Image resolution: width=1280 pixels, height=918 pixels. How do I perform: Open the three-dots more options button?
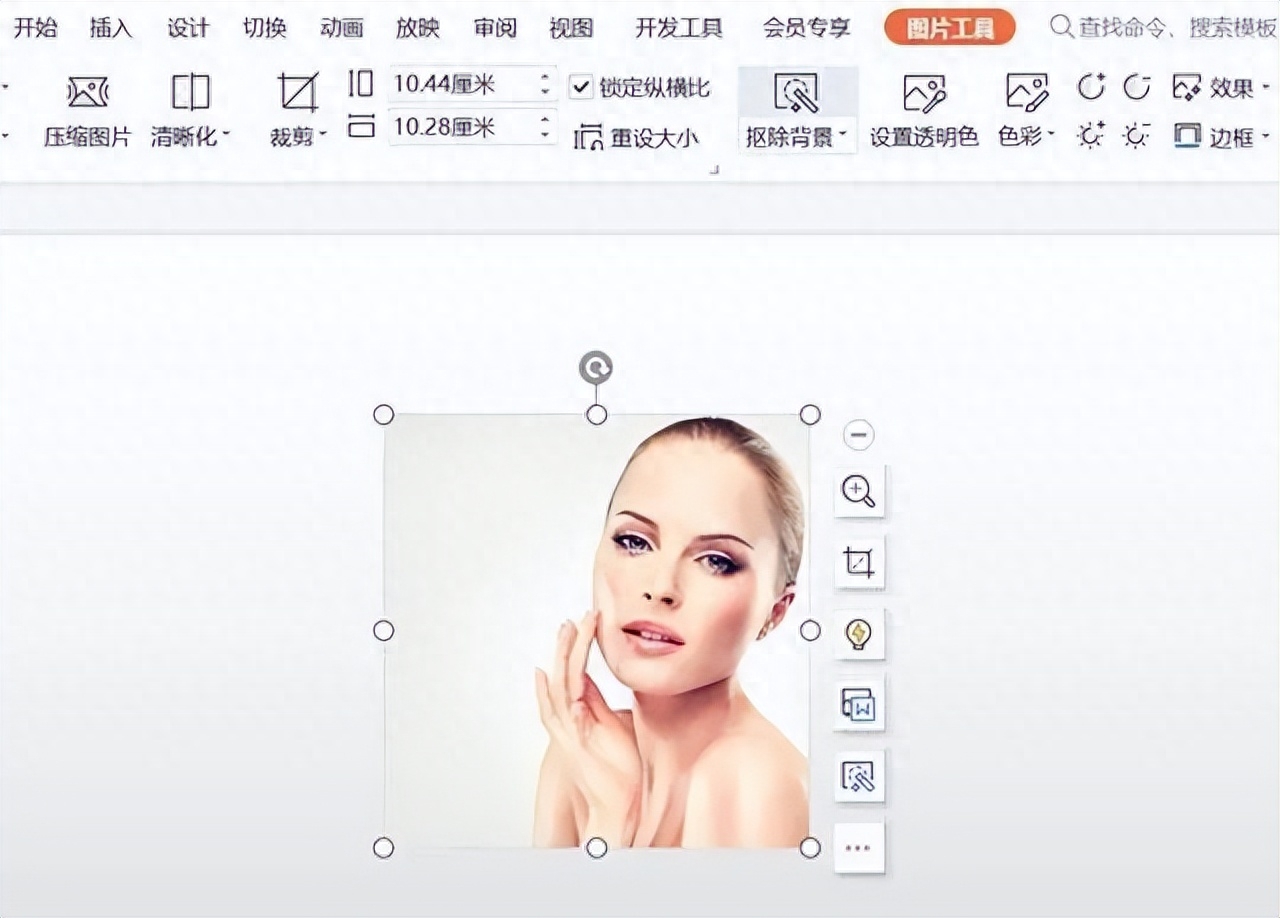tap(859, 848)
